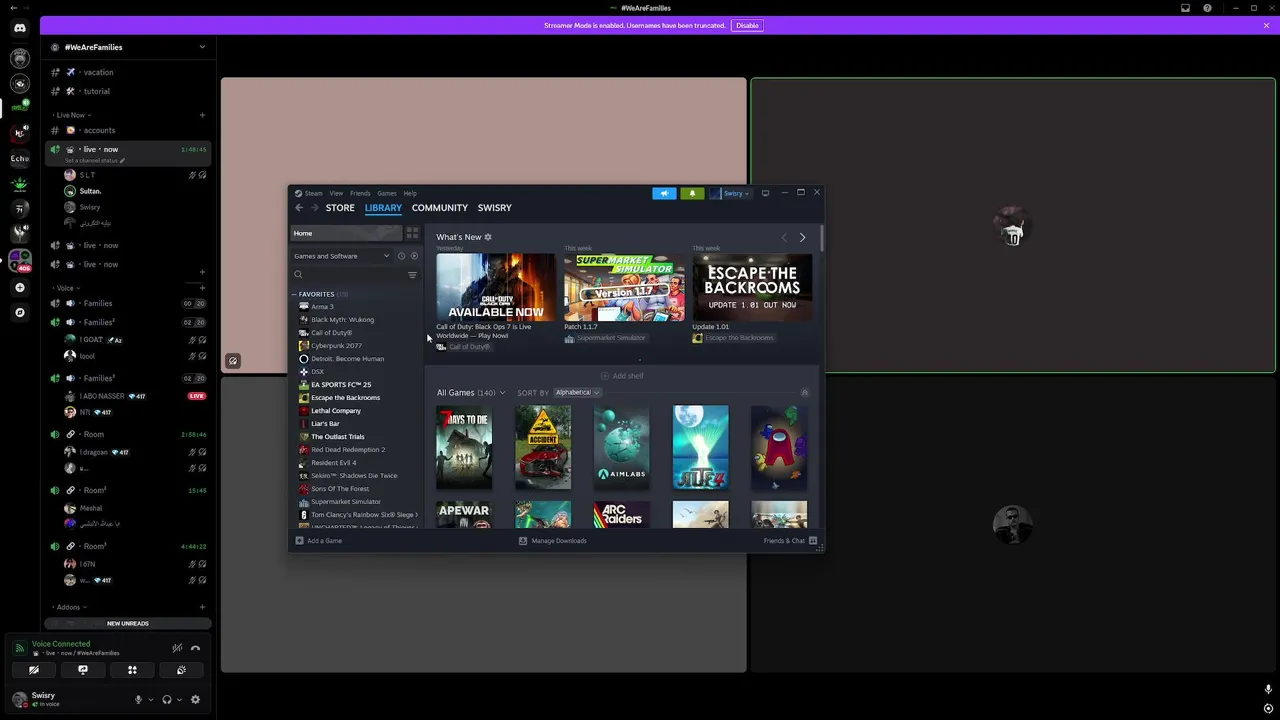Expand headphones output options arrow
This screenshot has width=1280, height=720.
point(180,700)
